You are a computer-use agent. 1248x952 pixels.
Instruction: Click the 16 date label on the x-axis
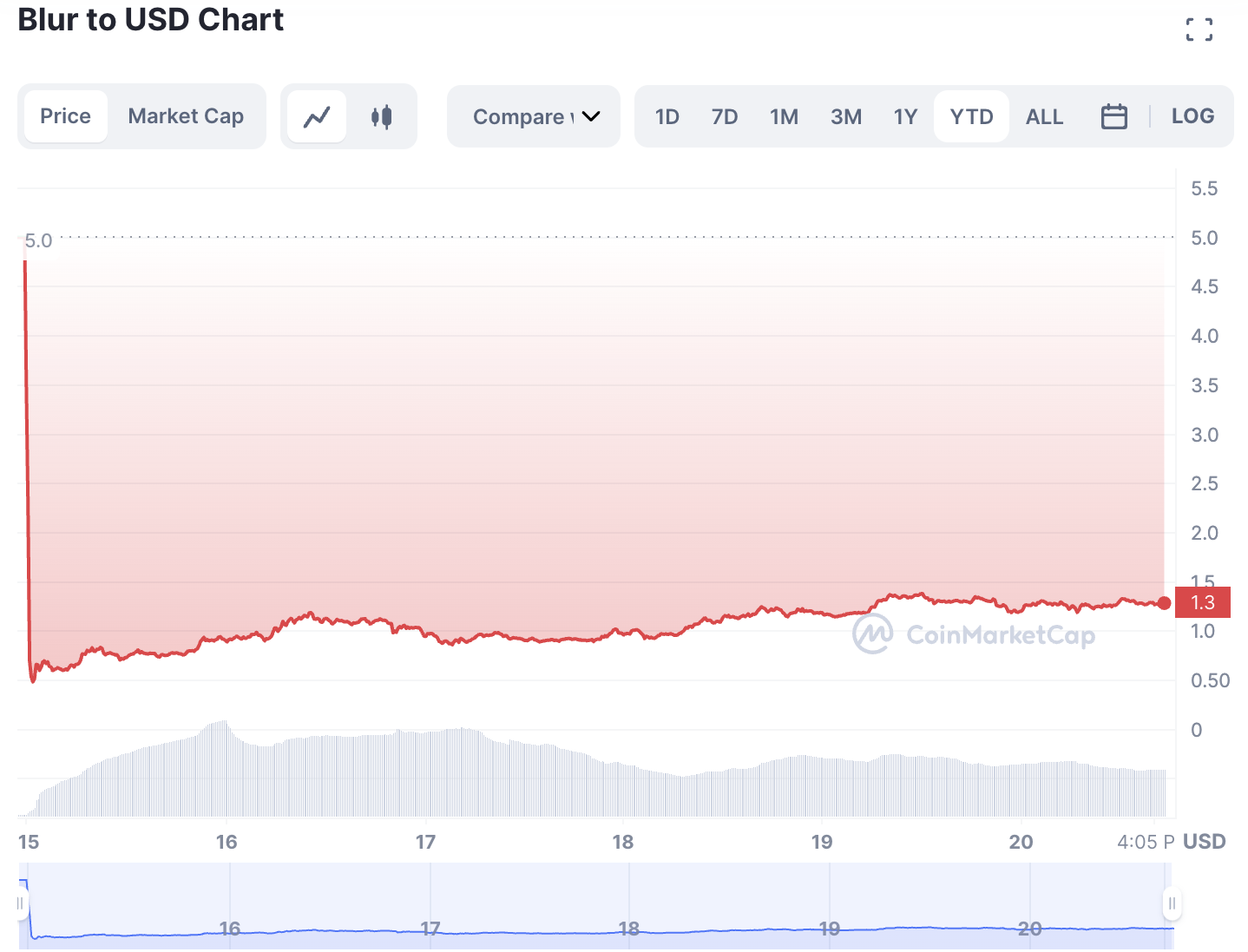click(x=227, y=842)
